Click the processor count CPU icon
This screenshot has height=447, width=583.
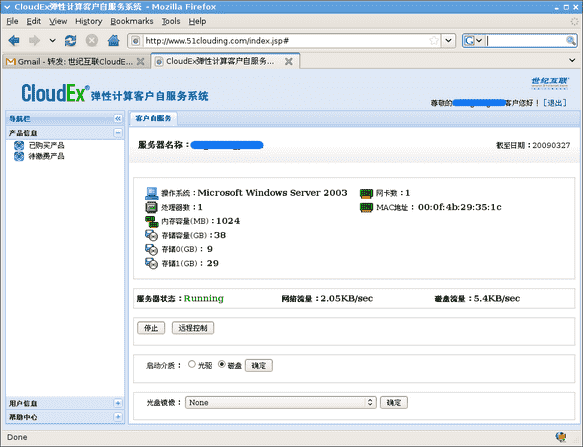pyautogui.click(x=151, y=207)
